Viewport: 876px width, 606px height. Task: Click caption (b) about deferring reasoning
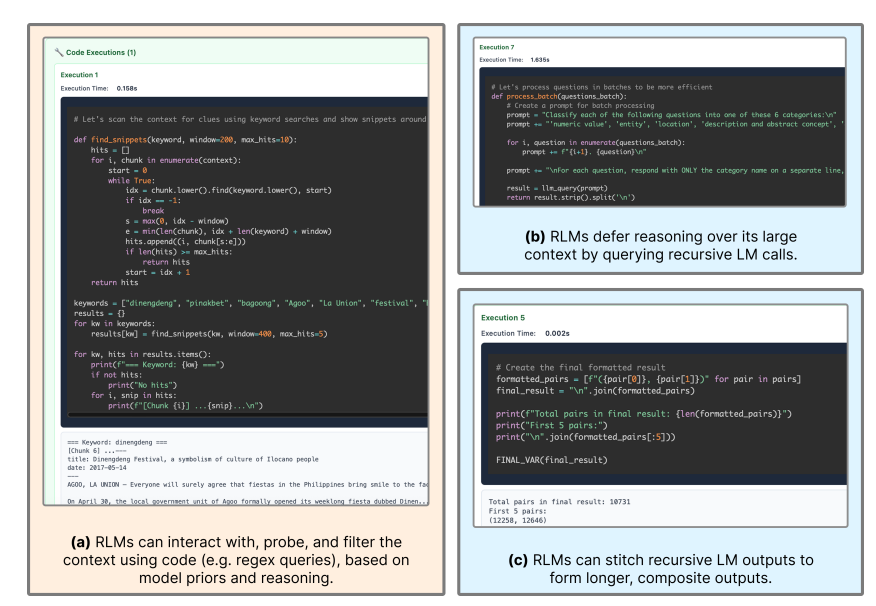pos(660,246)
